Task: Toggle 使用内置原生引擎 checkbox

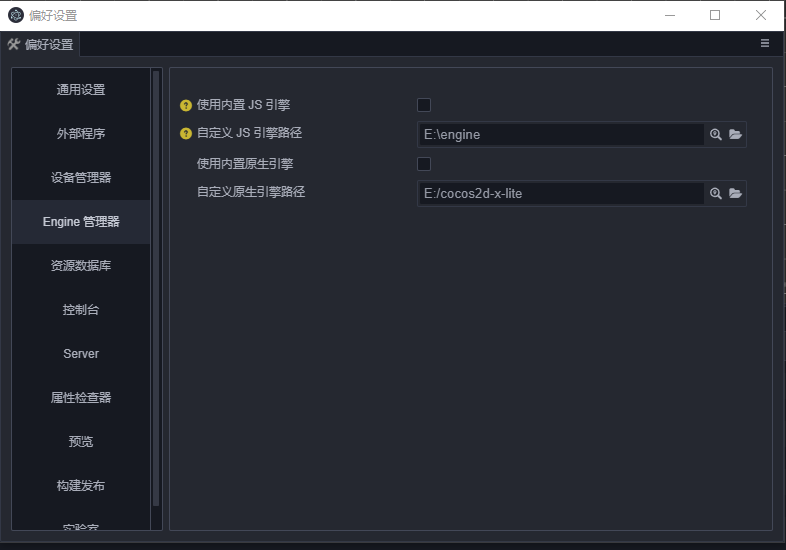Action: pyautogui.click(x=424, y=164)
